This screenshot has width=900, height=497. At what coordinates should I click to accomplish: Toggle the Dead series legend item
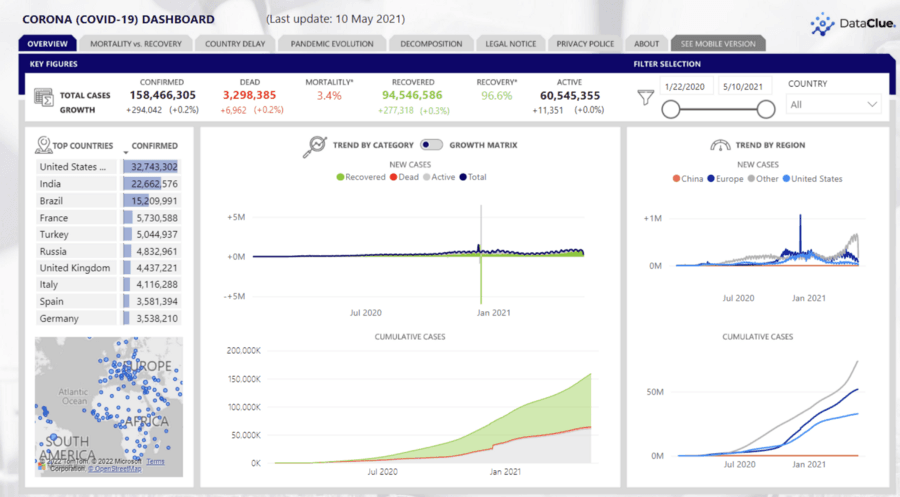404,177
